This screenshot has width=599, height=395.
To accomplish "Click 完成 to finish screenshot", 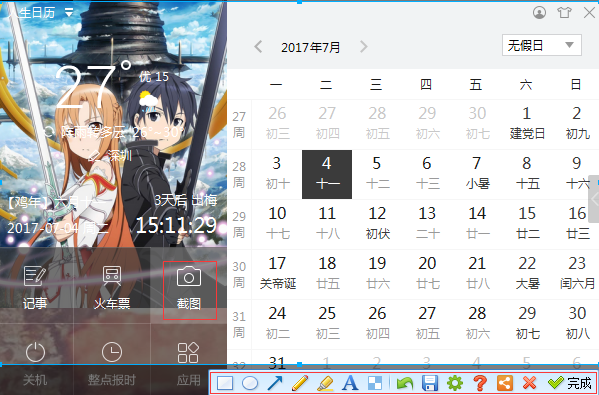I will pyautogui.click(x=569, y=383).
